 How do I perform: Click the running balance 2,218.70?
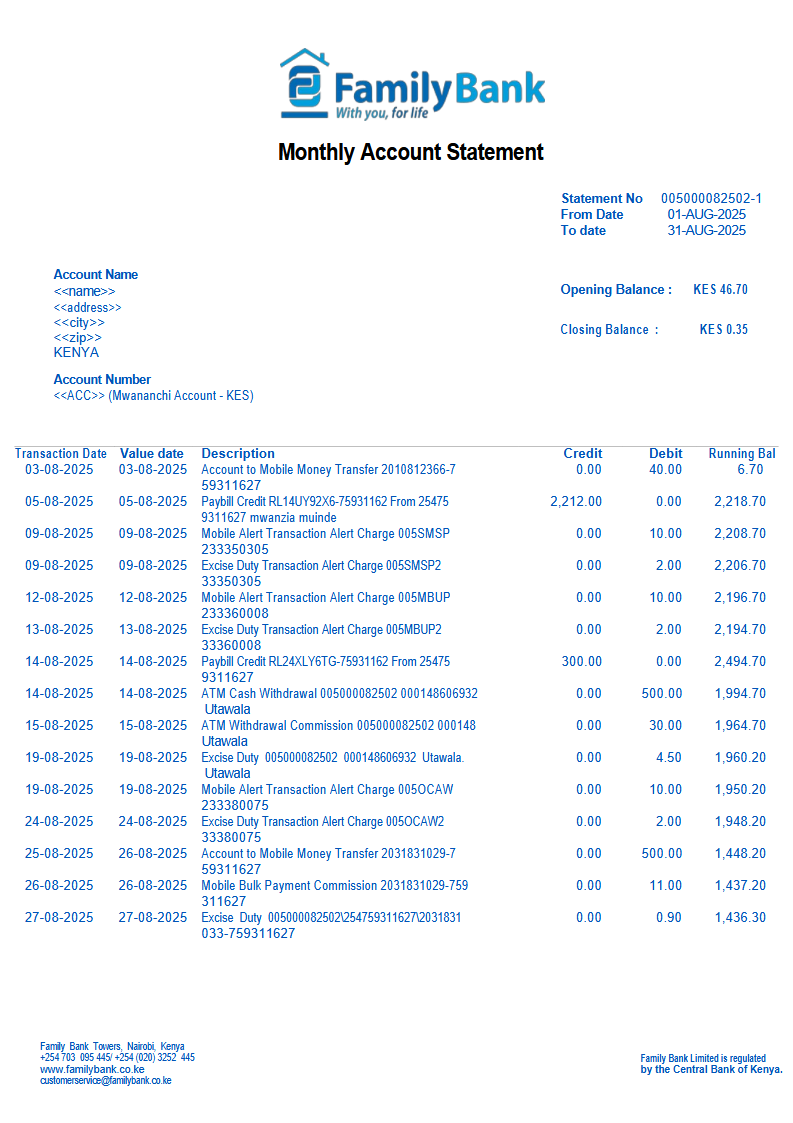[x=739, y=501]
